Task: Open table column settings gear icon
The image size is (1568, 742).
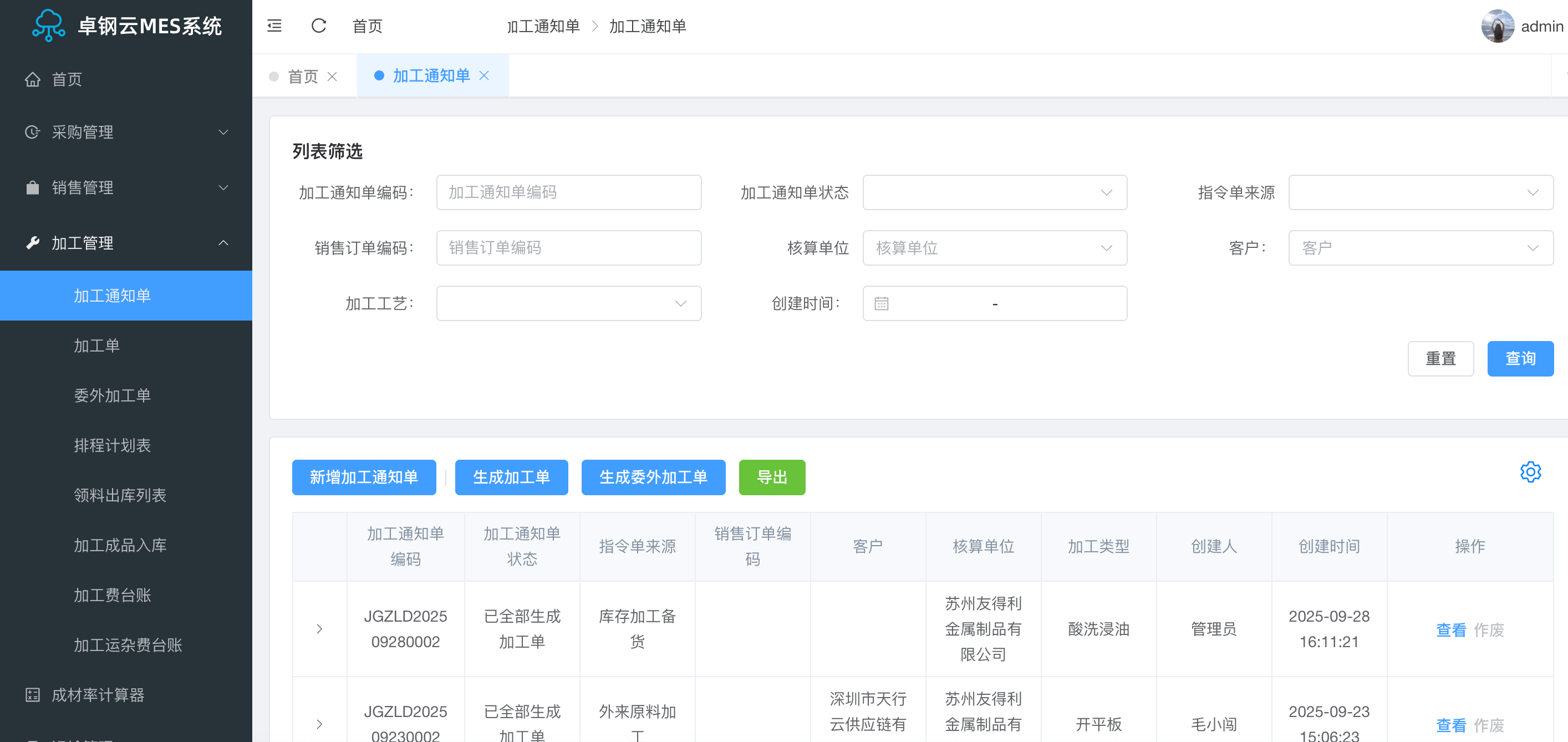Action: 1530,472
